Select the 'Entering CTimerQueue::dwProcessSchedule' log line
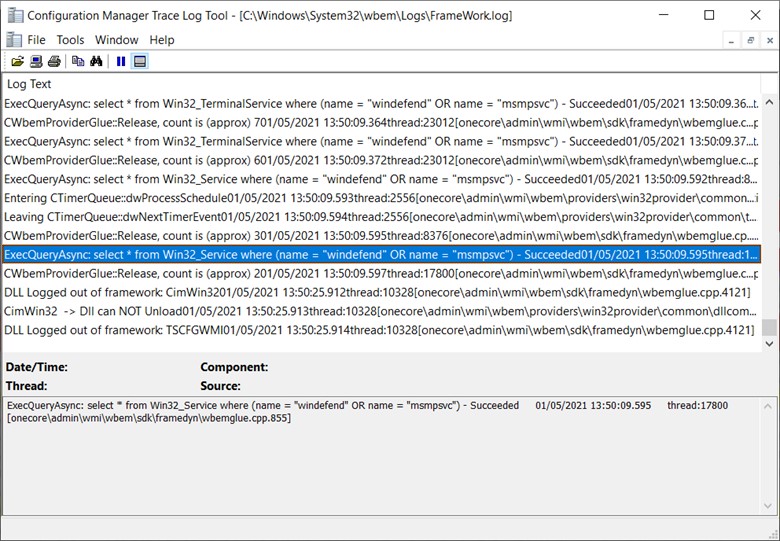Viewport: 780px width, 541px height. [300, 198]
